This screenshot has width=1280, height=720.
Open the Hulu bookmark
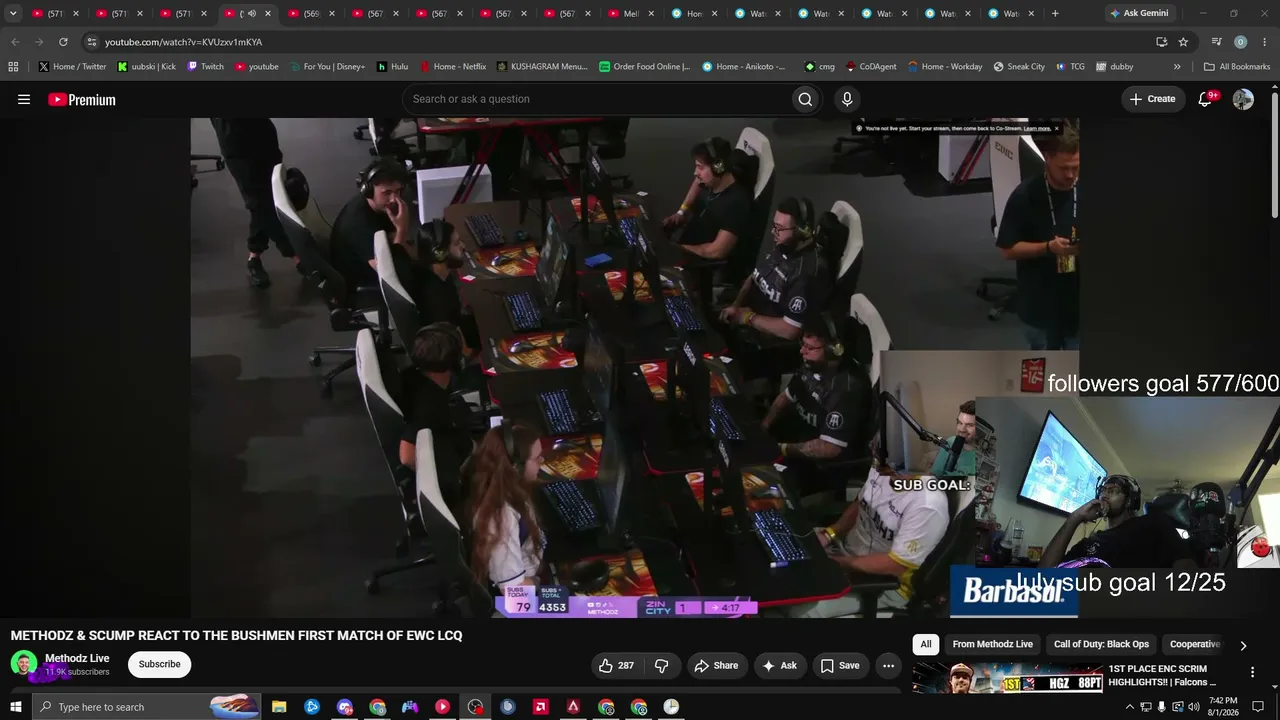pyautogui.click(x=392, y=66)
